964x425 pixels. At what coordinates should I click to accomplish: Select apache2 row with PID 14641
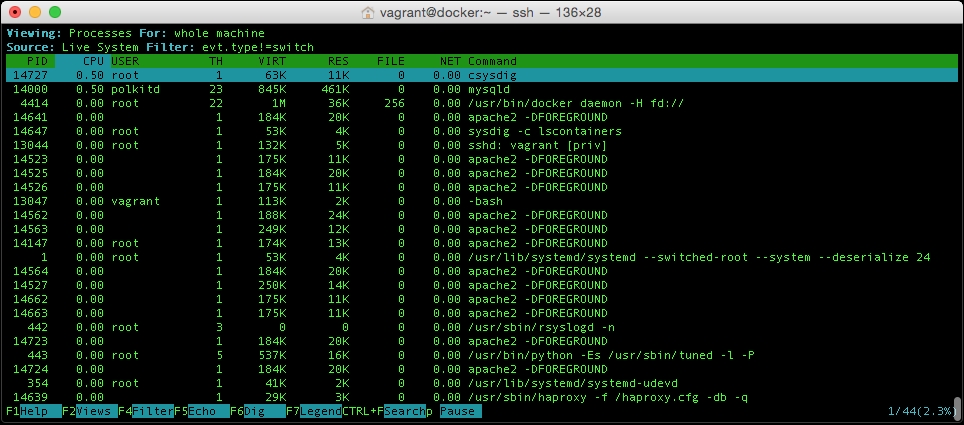(x=482, y=117)
